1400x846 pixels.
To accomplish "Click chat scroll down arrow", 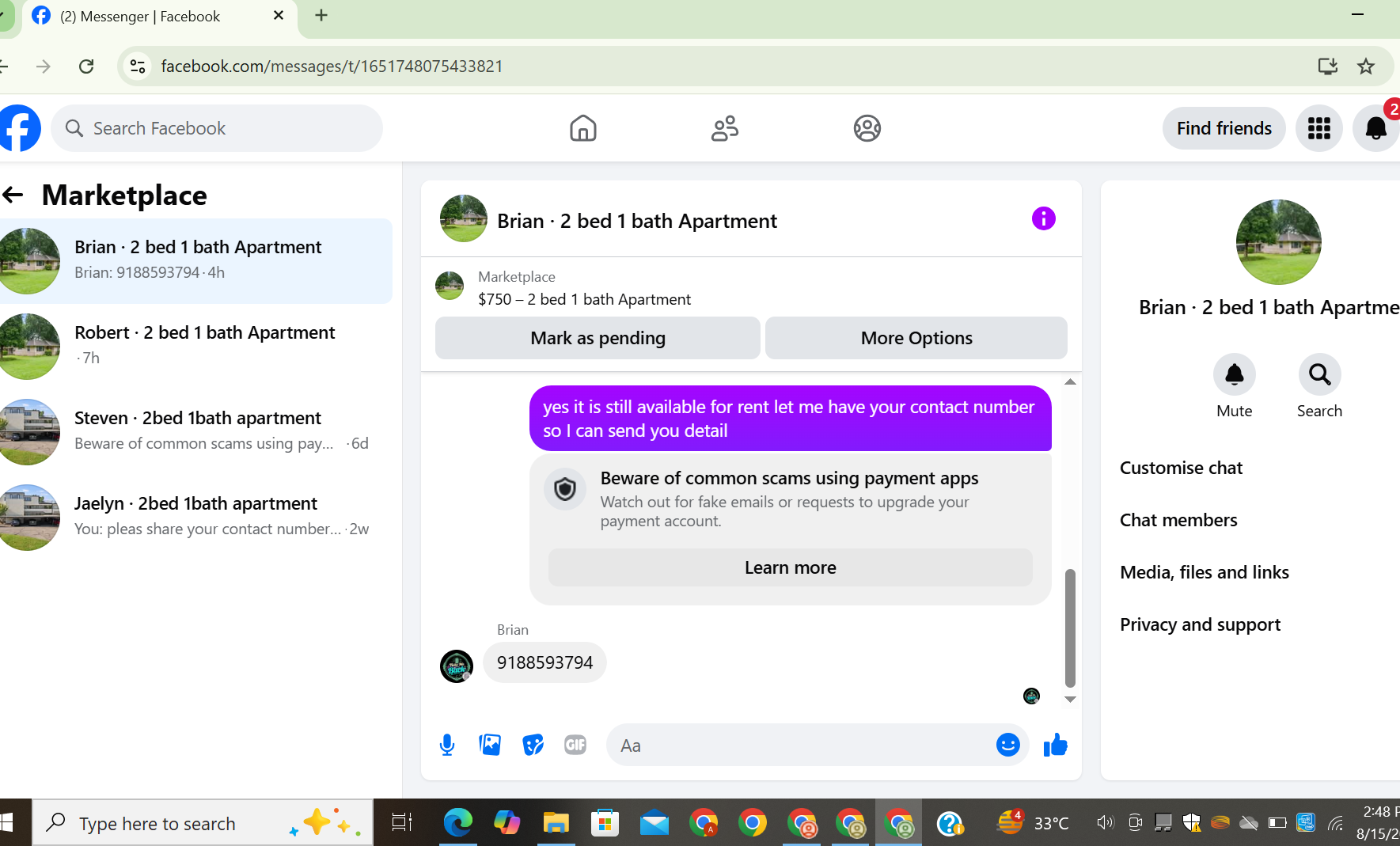I will coord(1070,700).
